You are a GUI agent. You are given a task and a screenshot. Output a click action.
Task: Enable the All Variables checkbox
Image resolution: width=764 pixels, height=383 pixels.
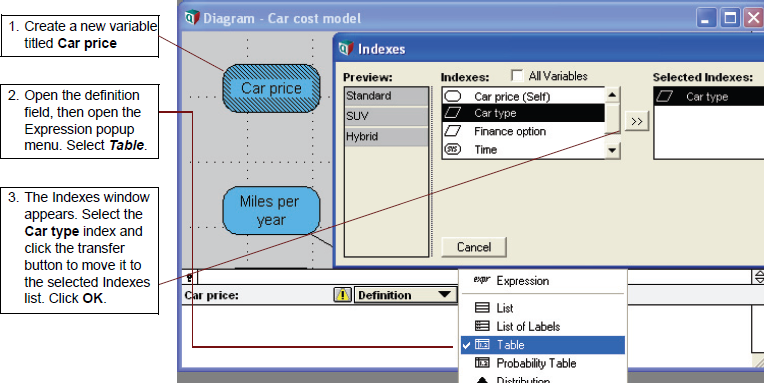click(x=517, y=75)
